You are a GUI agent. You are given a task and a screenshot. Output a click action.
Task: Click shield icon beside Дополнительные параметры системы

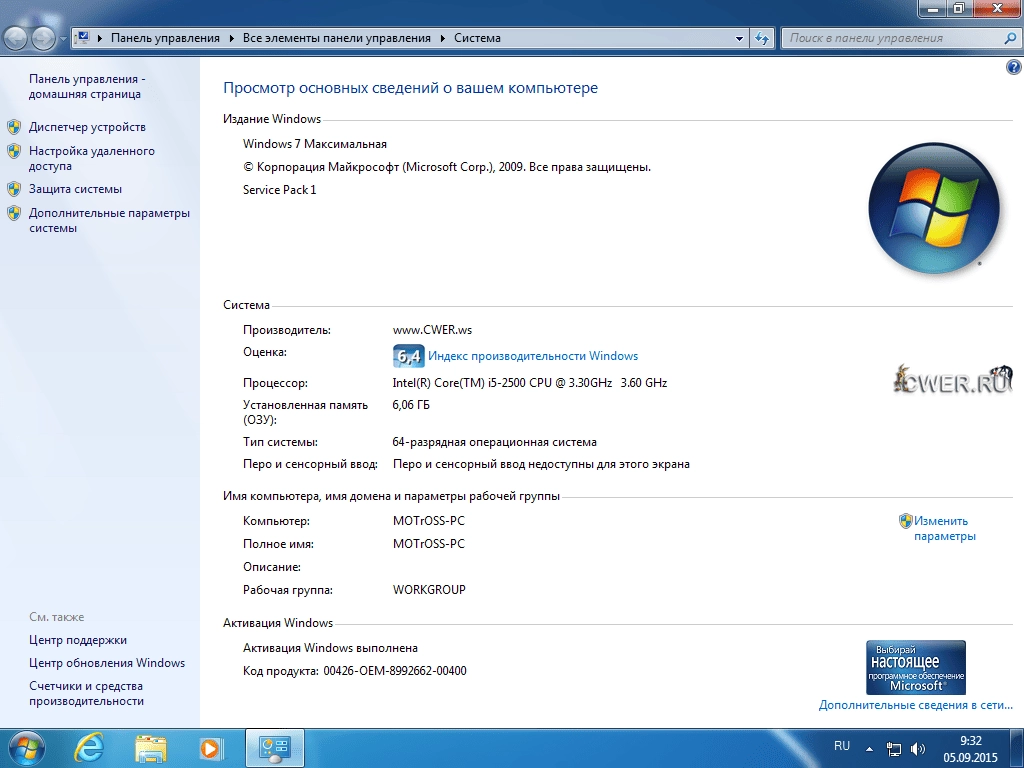[x=14, y=213]
